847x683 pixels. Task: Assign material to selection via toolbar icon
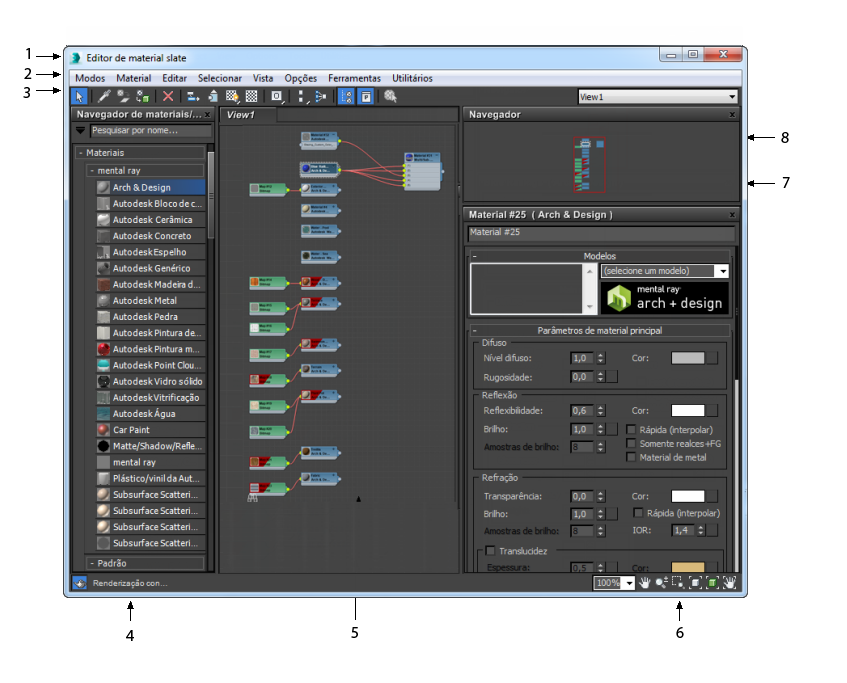tap(143, 97)
